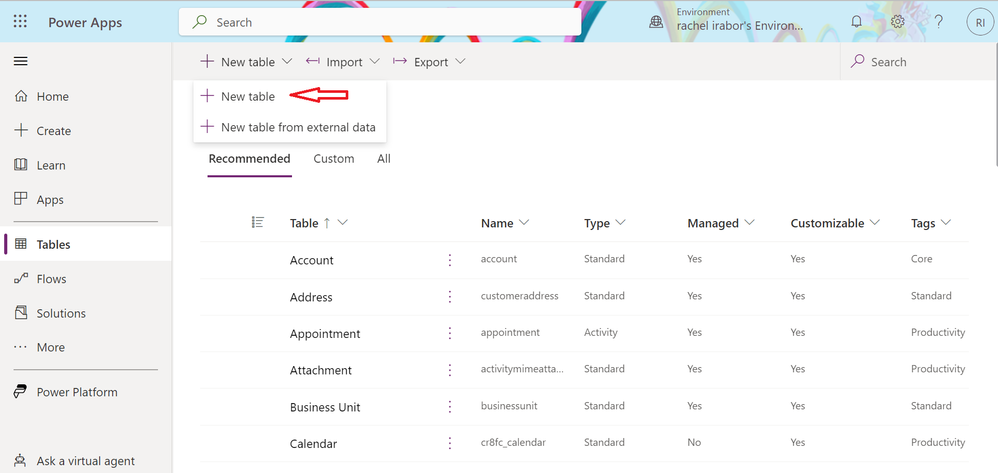This screenshot has height=473, width=998.
Task: Collapse the left navigation hamburger menu
Action: pos(20,62)
